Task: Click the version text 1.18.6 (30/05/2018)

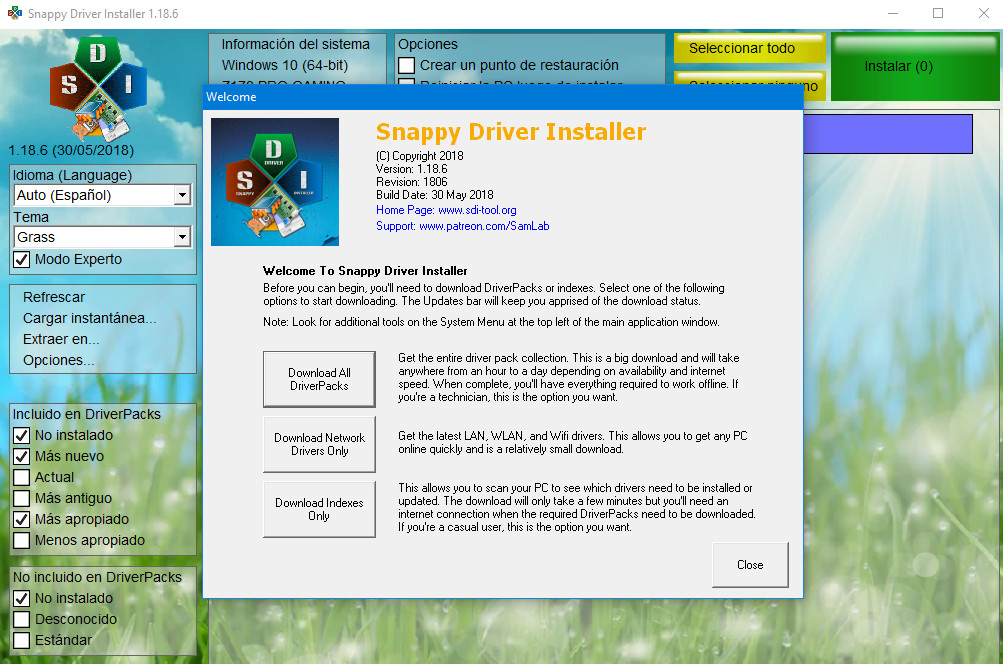Action: [71, 150]
